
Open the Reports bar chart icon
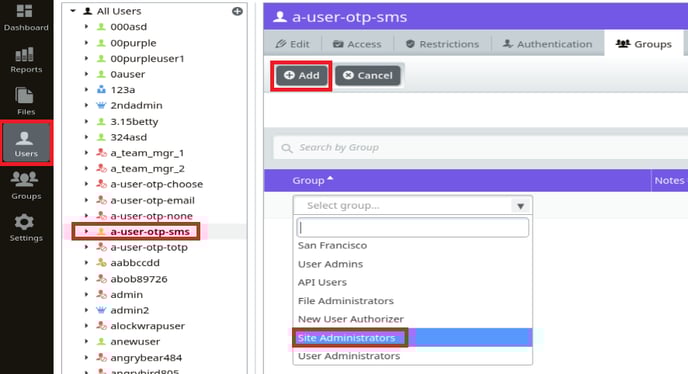point(25,54)
